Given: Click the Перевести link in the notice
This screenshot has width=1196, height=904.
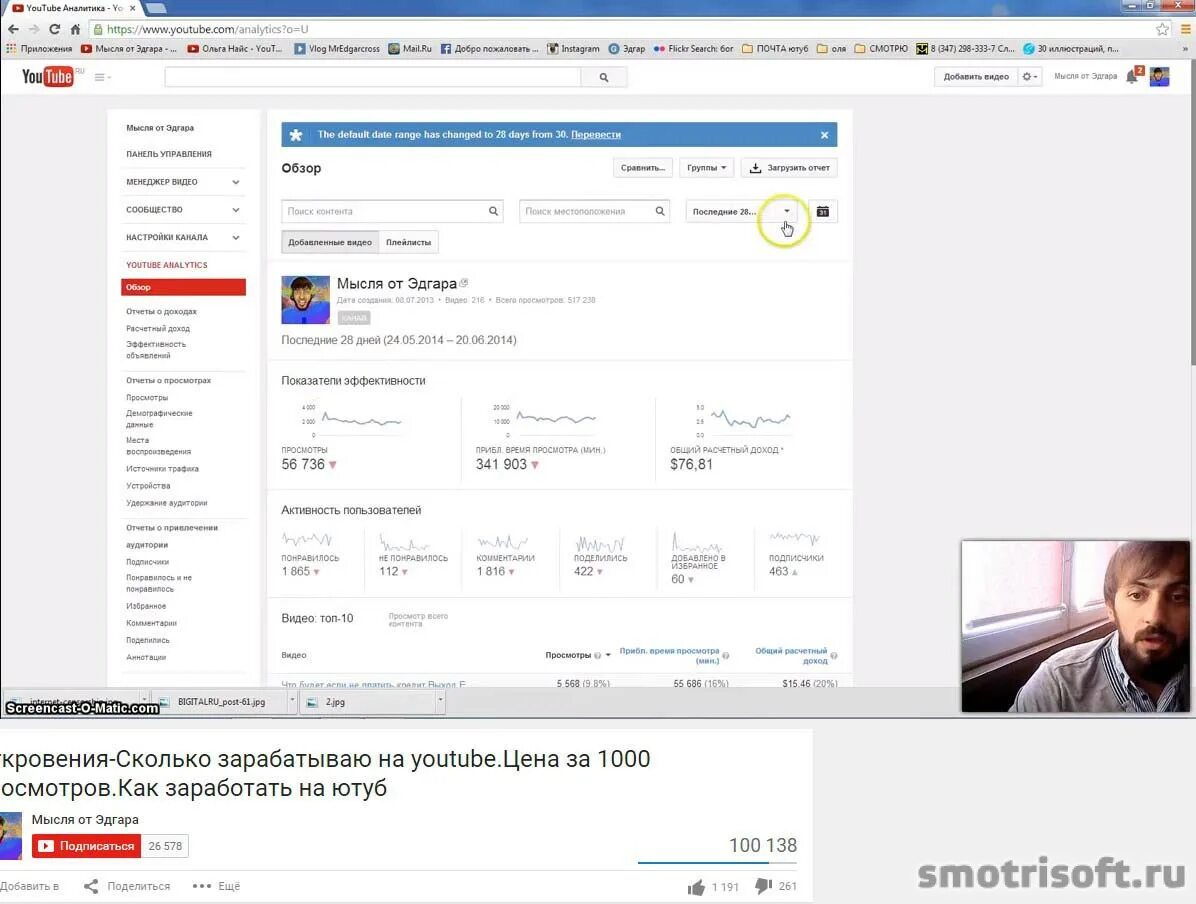Looking at the screenshot, I should [x=596, y=135].
